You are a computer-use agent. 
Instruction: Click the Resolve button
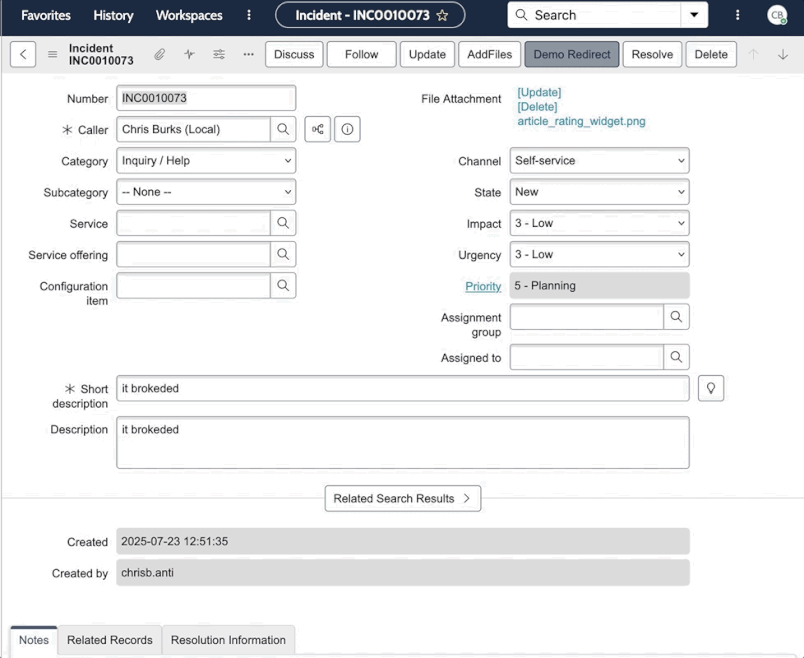(x=652, y=55)
